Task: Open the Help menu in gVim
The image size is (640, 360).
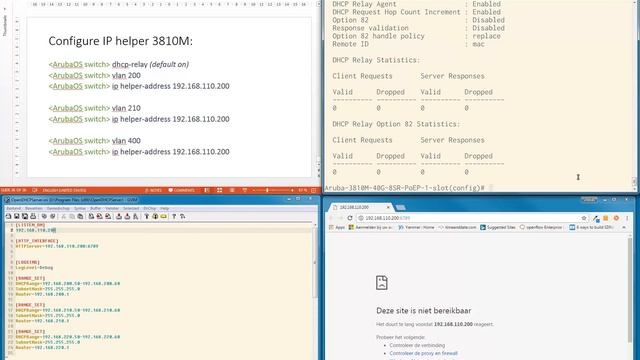Action: pos(164,209)
